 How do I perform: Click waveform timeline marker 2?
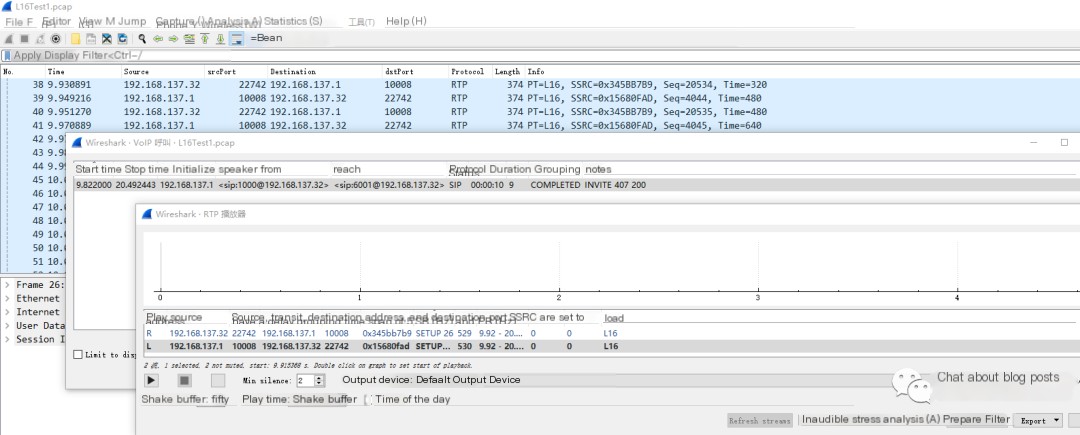pos(559,297)
